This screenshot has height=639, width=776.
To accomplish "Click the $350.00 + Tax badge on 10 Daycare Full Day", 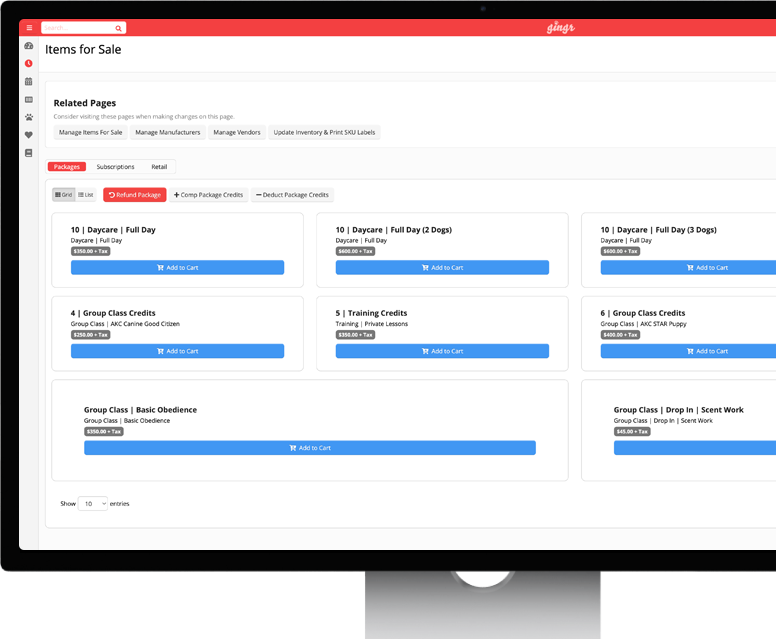I will coord(91,251).
